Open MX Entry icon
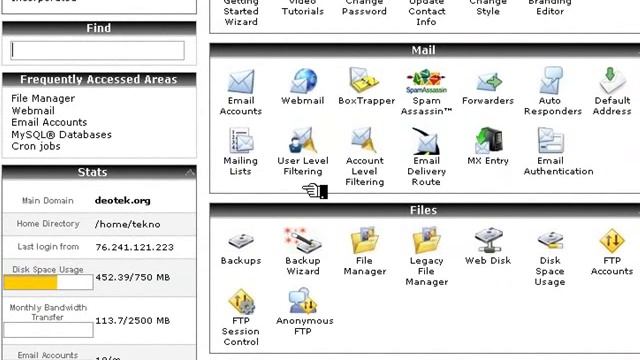 coord(488,141)
